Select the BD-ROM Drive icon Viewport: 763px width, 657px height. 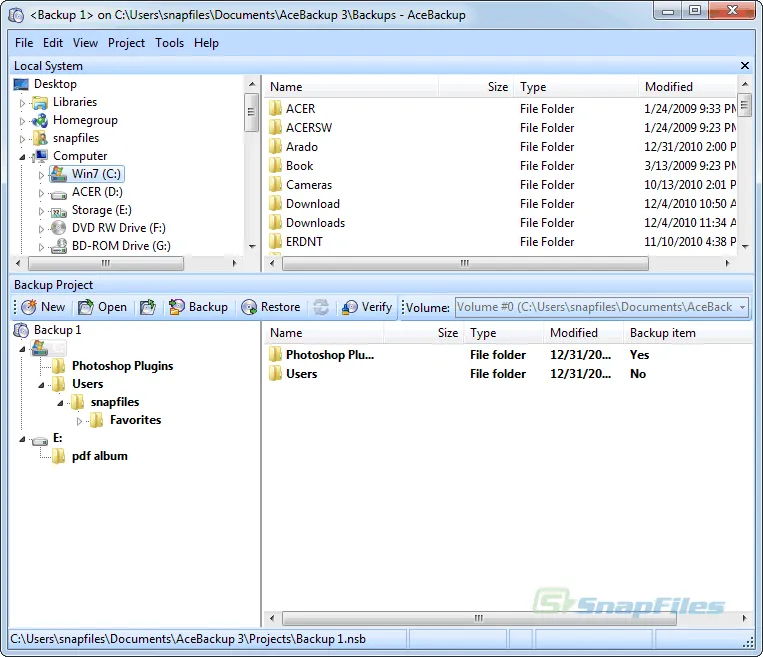click(58, 246)
